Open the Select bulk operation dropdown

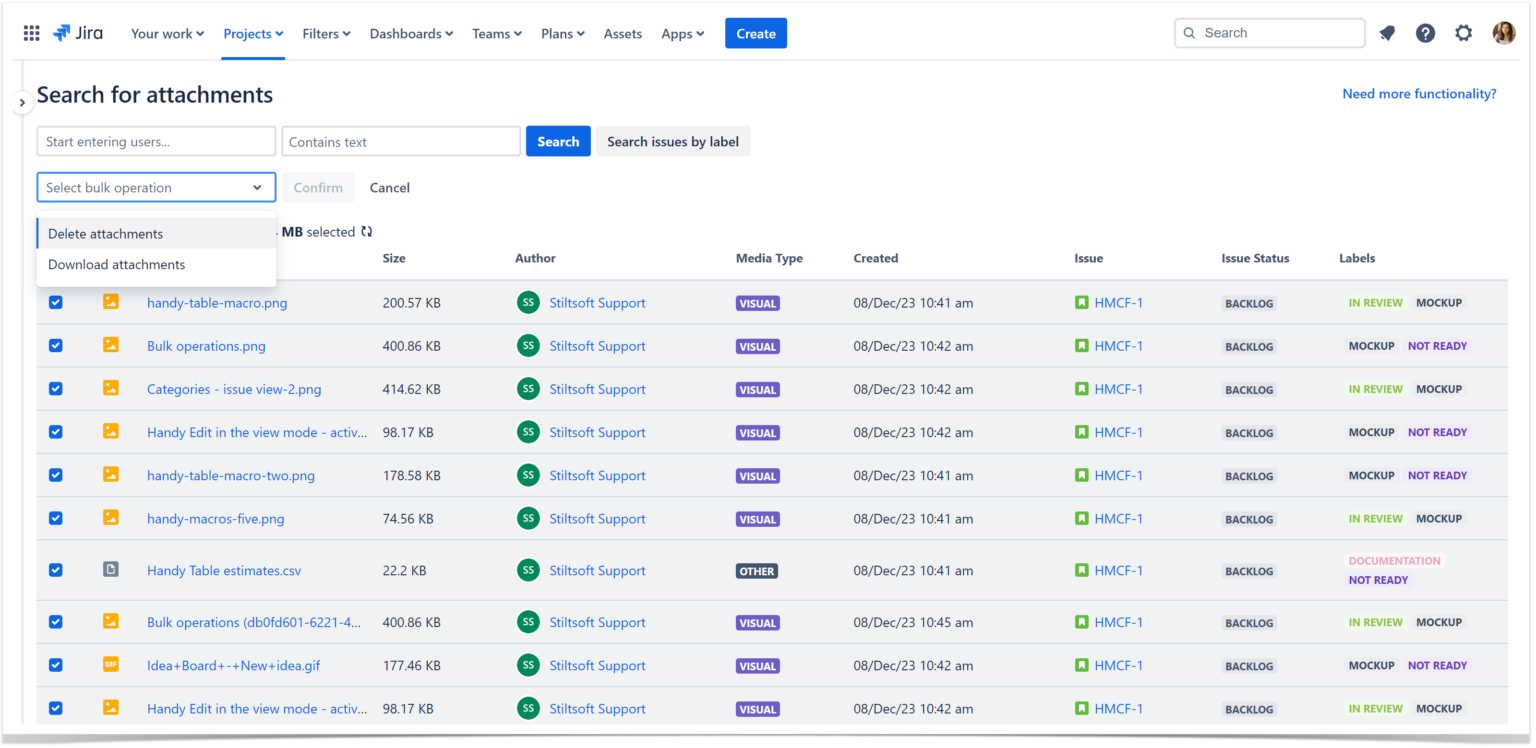(x=156, y=187)
